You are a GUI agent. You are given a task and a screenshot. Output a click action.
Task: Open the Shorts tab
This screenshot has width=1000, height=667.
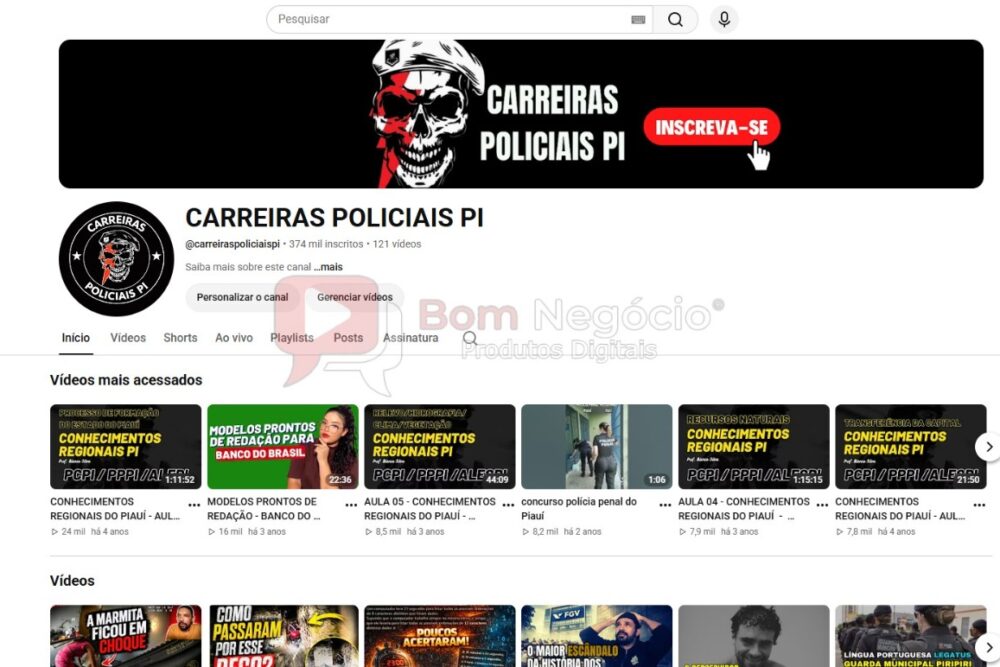[x=180, y=338]
